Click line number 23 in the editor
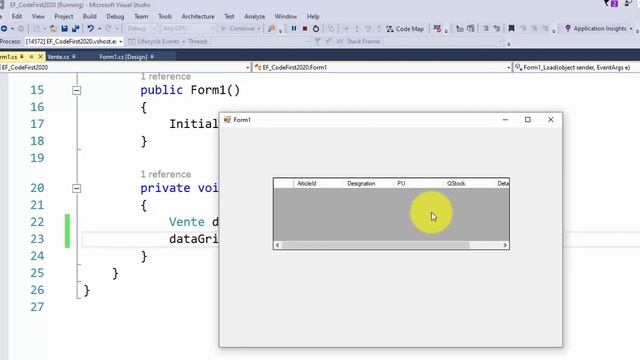The image size is (640, 360). (37, 239)
